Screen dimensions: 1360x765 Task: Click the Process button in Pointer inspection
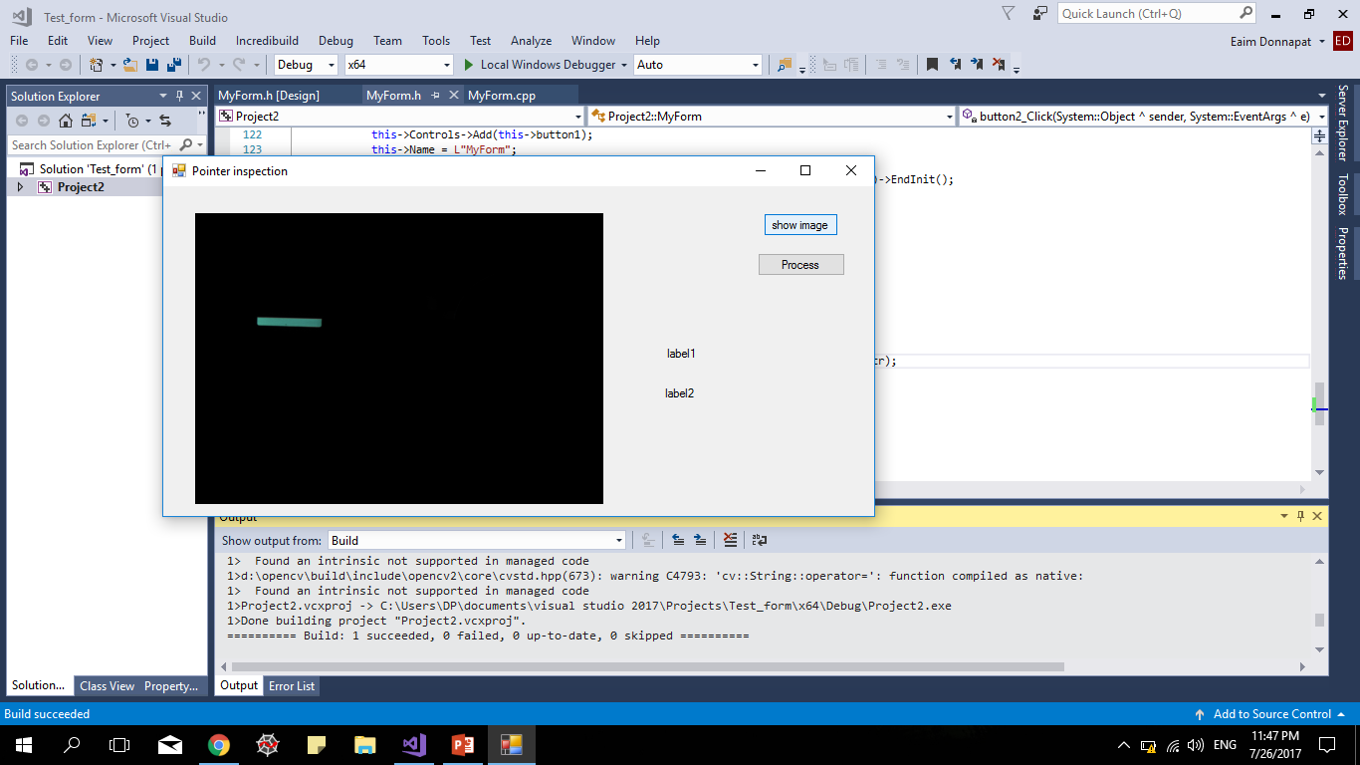click(x=801, y=264)
